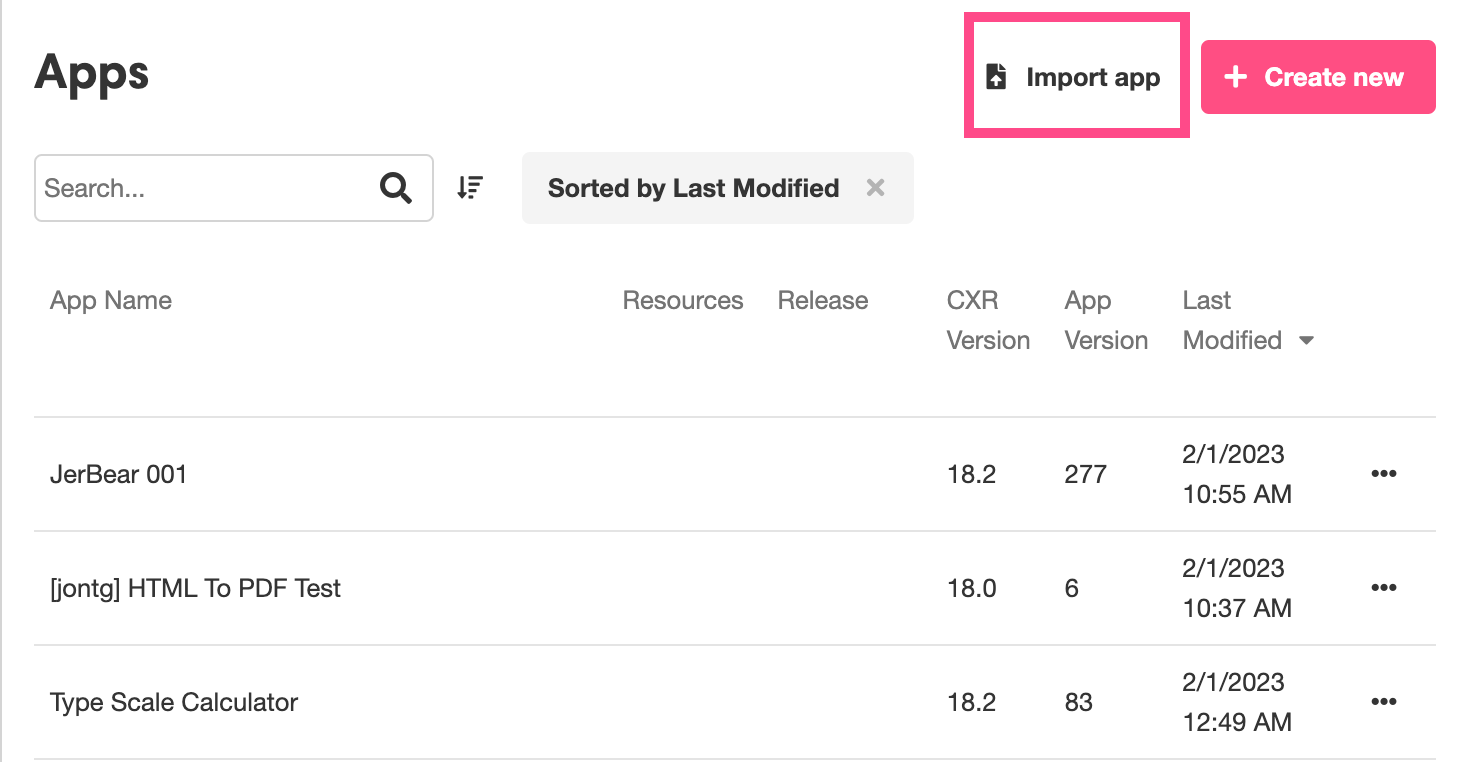This screenshot has height=762, width=1460.
Task: Sort by the App Name column header
Action: (111, 301)
